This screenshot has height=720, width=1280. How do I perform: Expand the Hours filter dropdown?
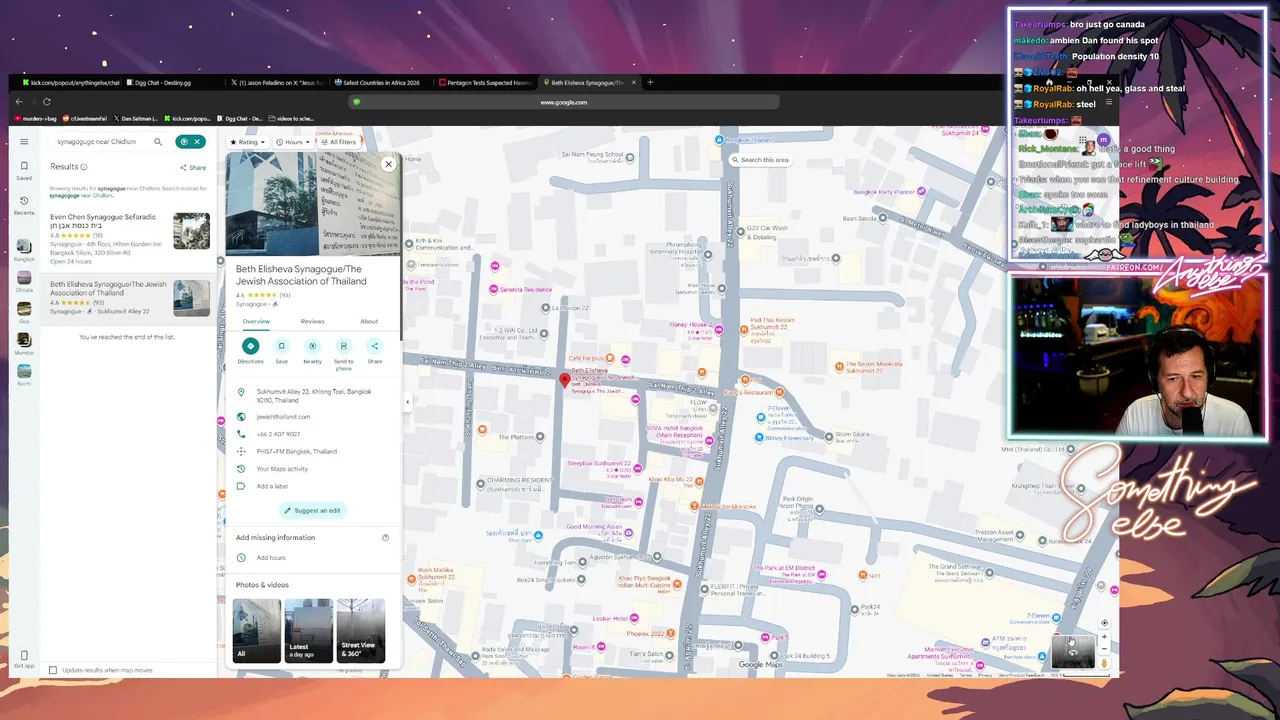(293, 142)
